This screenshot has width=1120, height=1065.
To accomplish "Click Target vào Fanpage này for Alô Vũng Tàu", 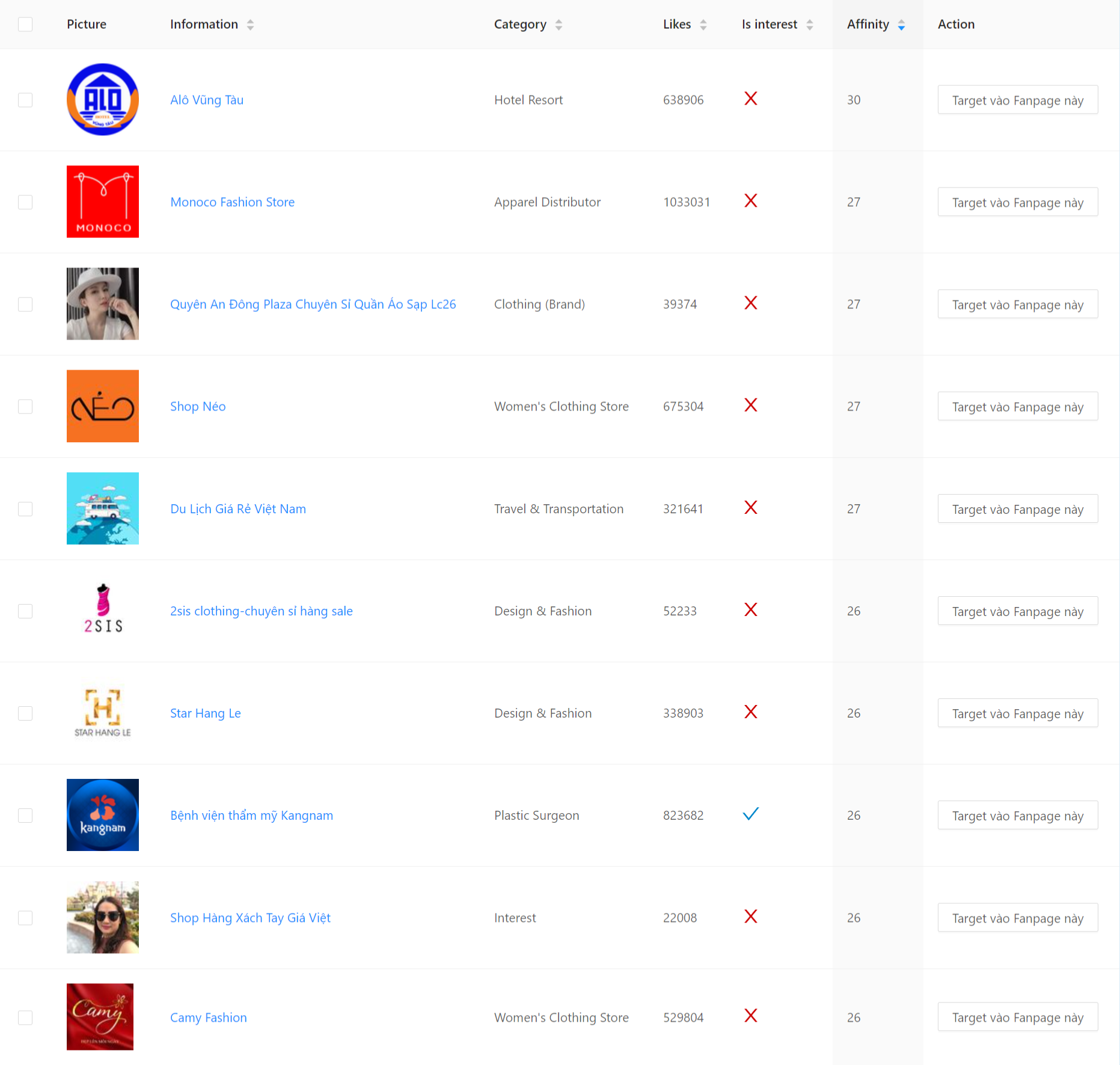I will [1018, 100].
